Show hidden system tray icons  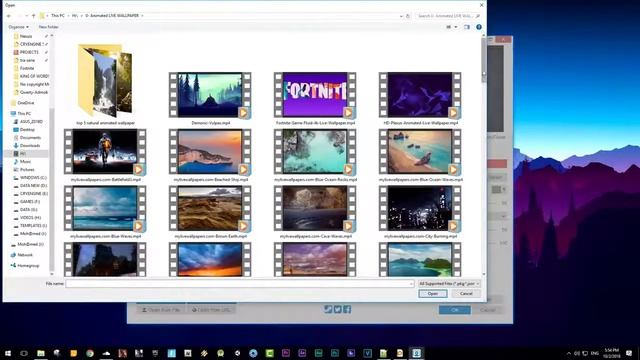point(569,353)
